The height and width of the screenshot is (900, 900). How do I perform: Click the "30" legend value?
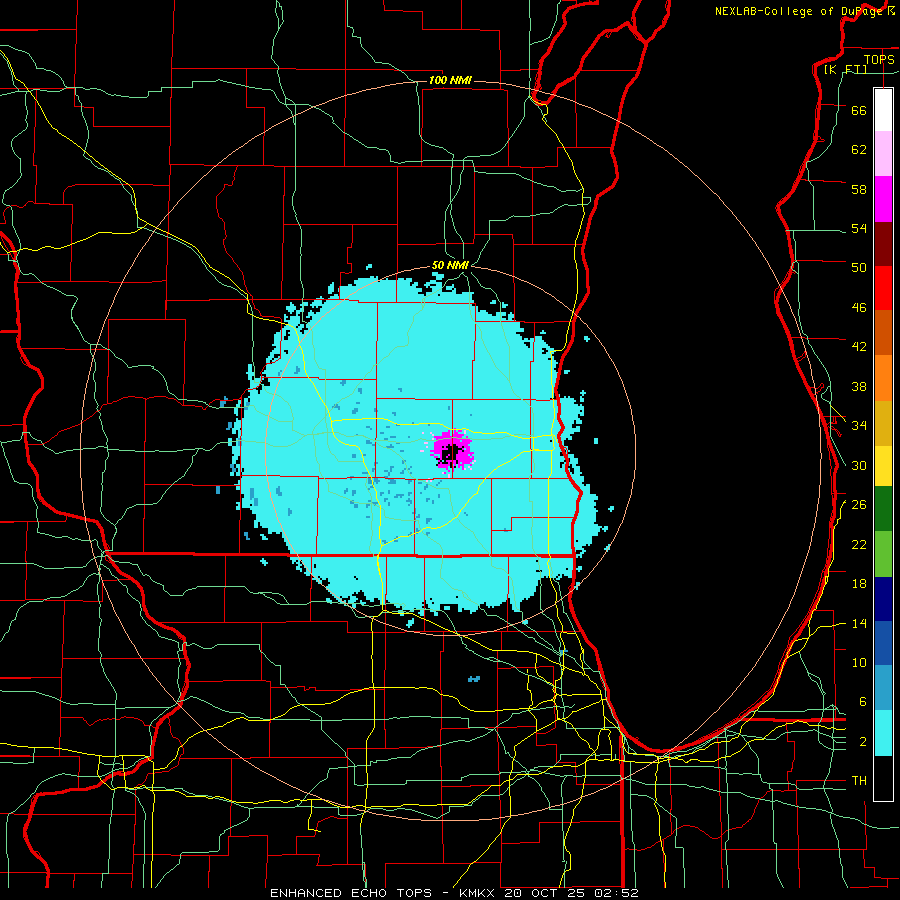click(x=859, y=465)
